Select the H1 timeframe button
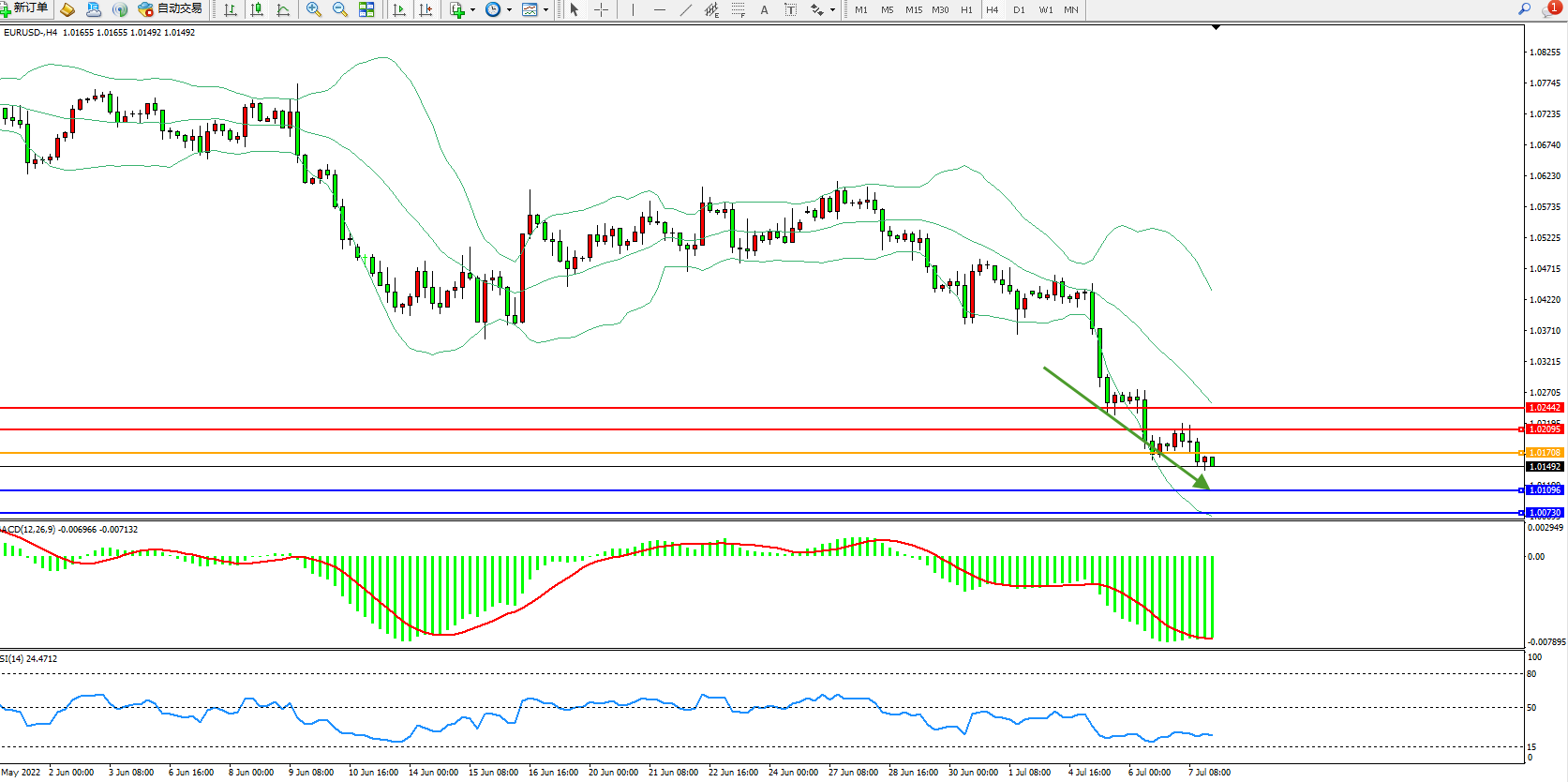This screenshot has height=782, width=1568. [966, 9]
